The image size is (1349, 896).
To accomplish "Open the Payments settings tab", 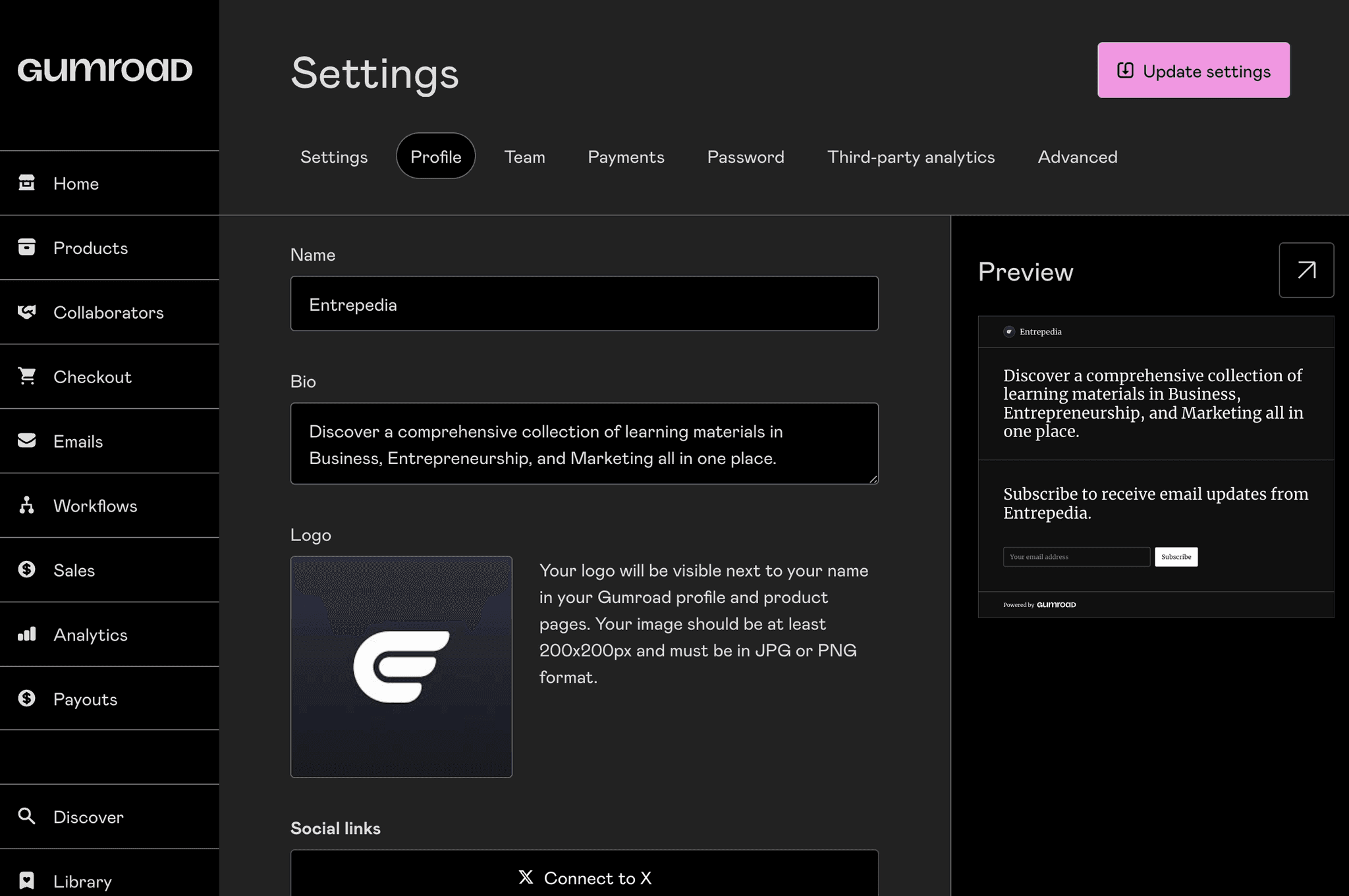I will 626,157.
